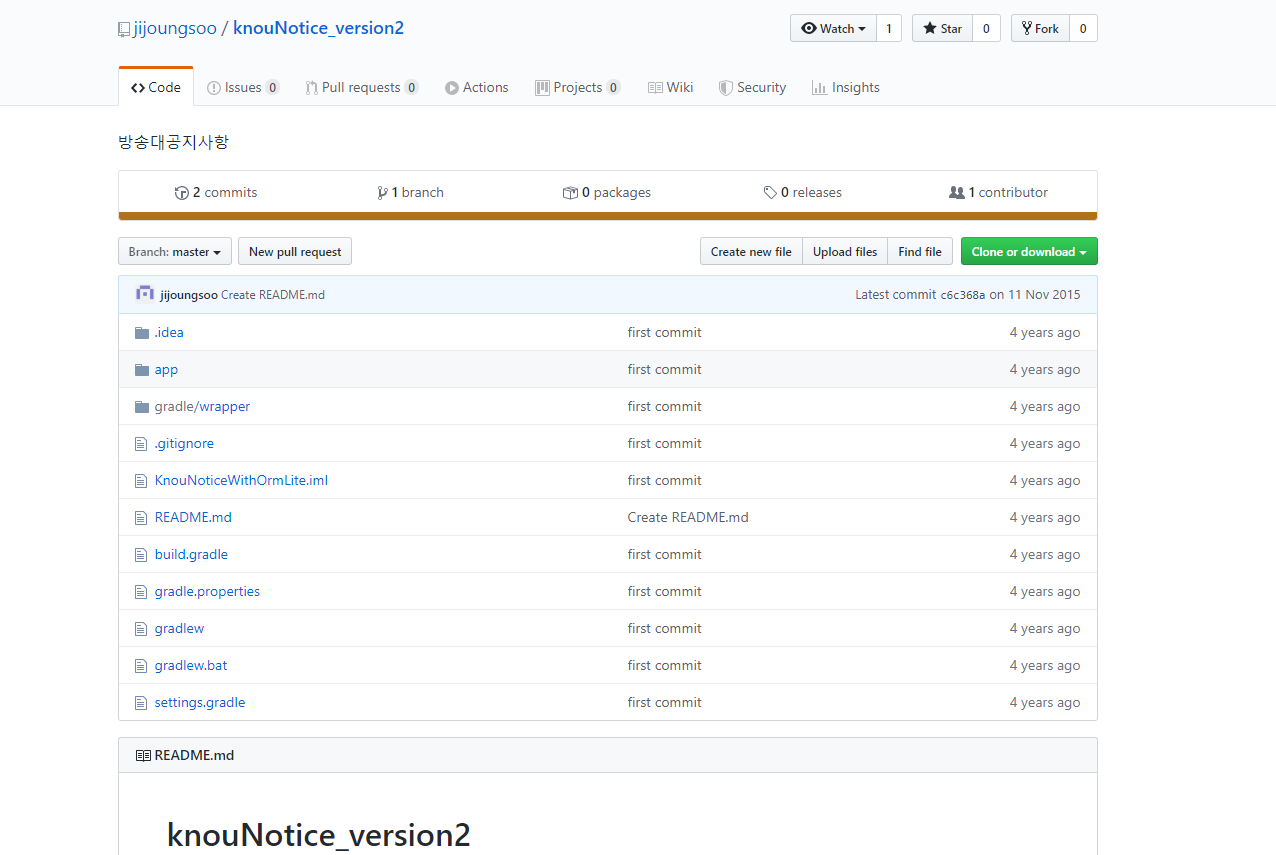
Task: Click the .idea folder icon
Action: 142,333
